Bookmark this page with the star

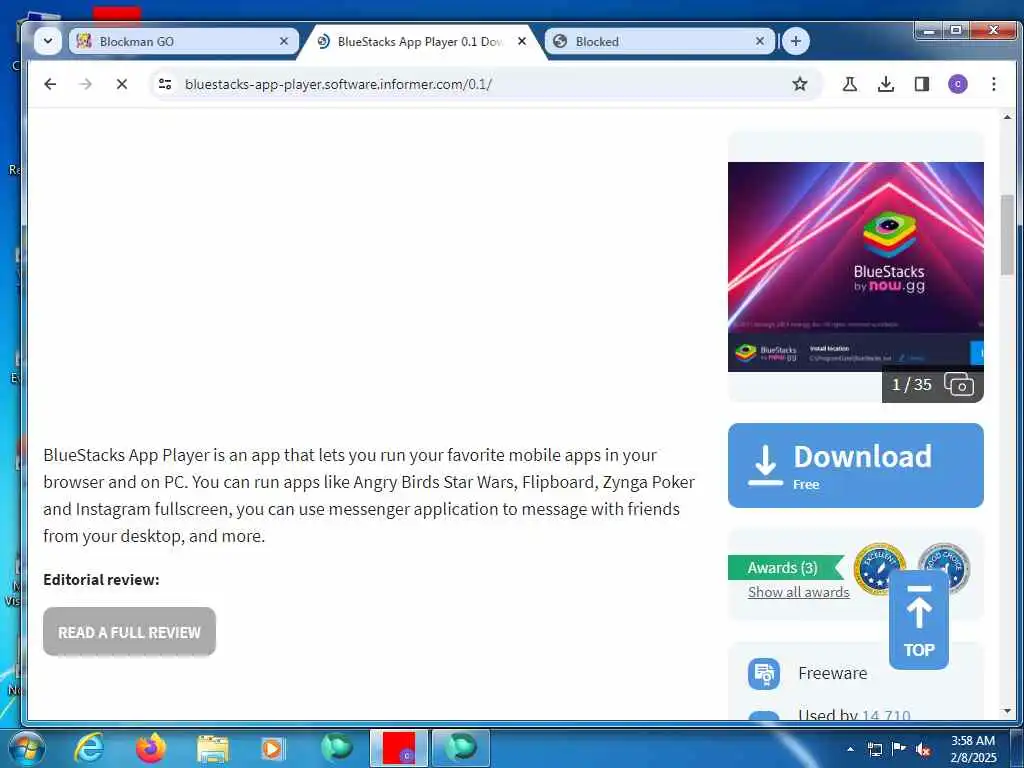coord(799,84)
